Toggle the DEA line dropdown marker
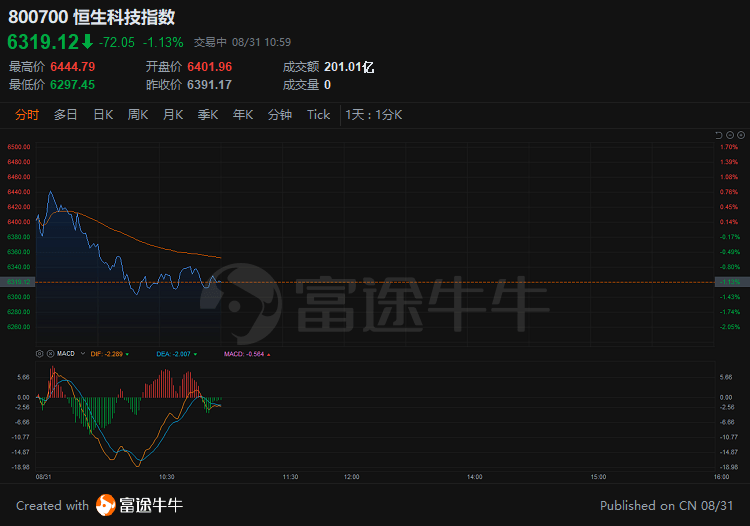 pos(195,353)
